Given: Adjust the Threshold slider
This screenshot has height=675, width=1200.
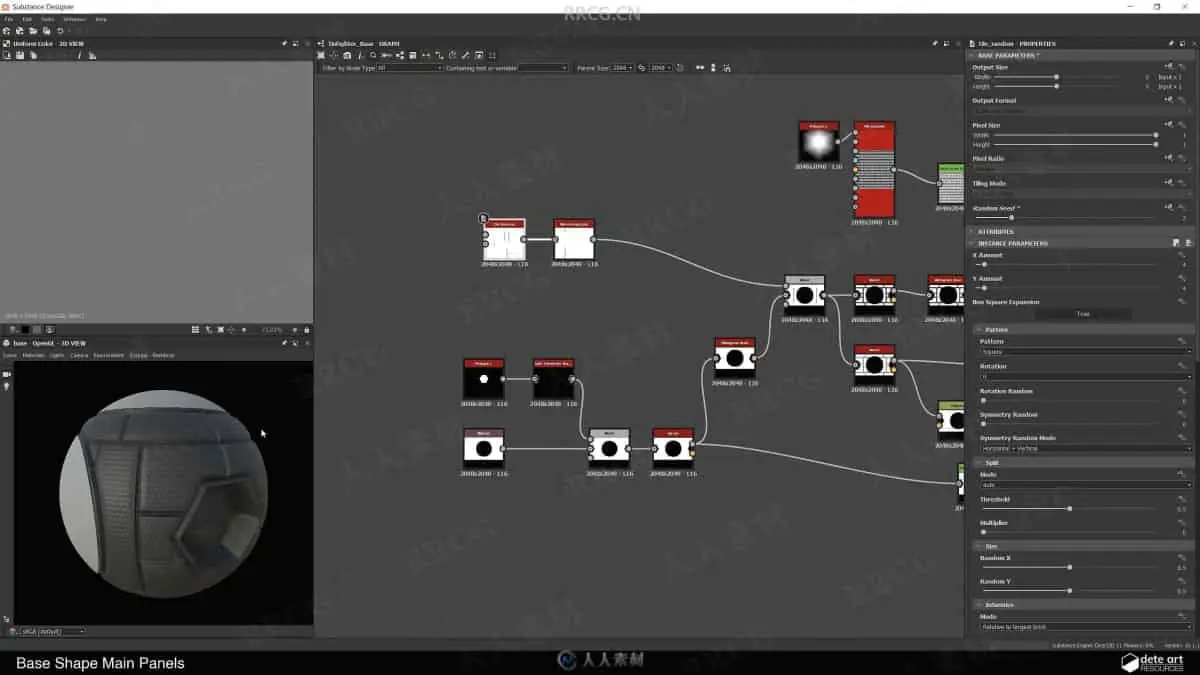Looking at the screenshot, I should point(1070,509).
